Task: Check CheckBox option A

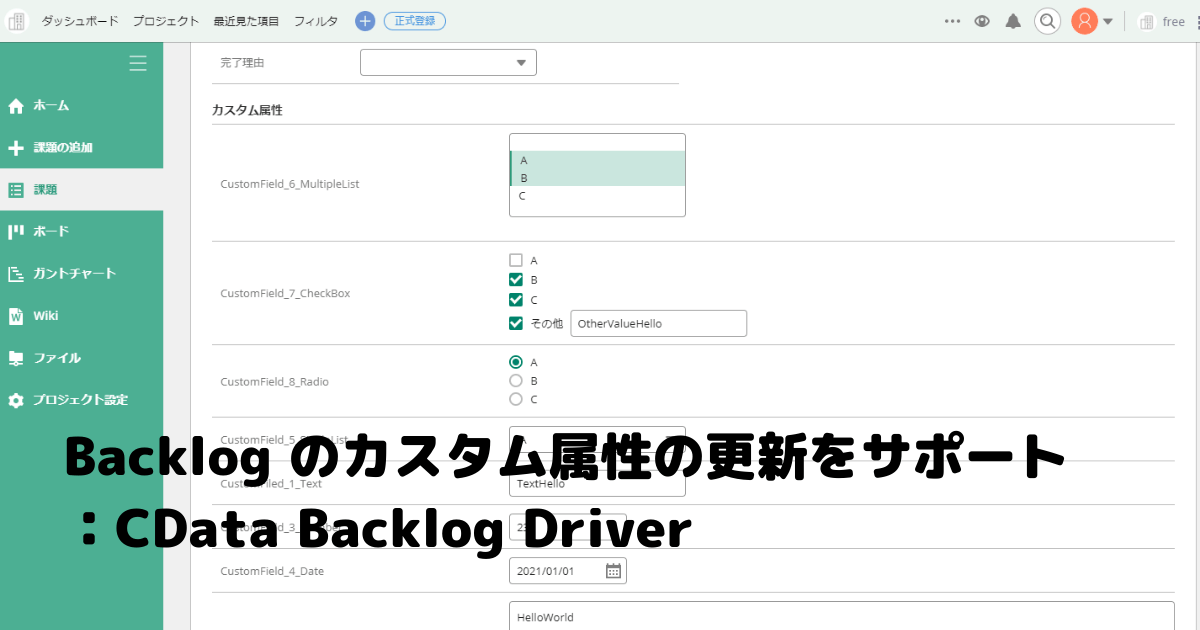Action: pos(516,260)
